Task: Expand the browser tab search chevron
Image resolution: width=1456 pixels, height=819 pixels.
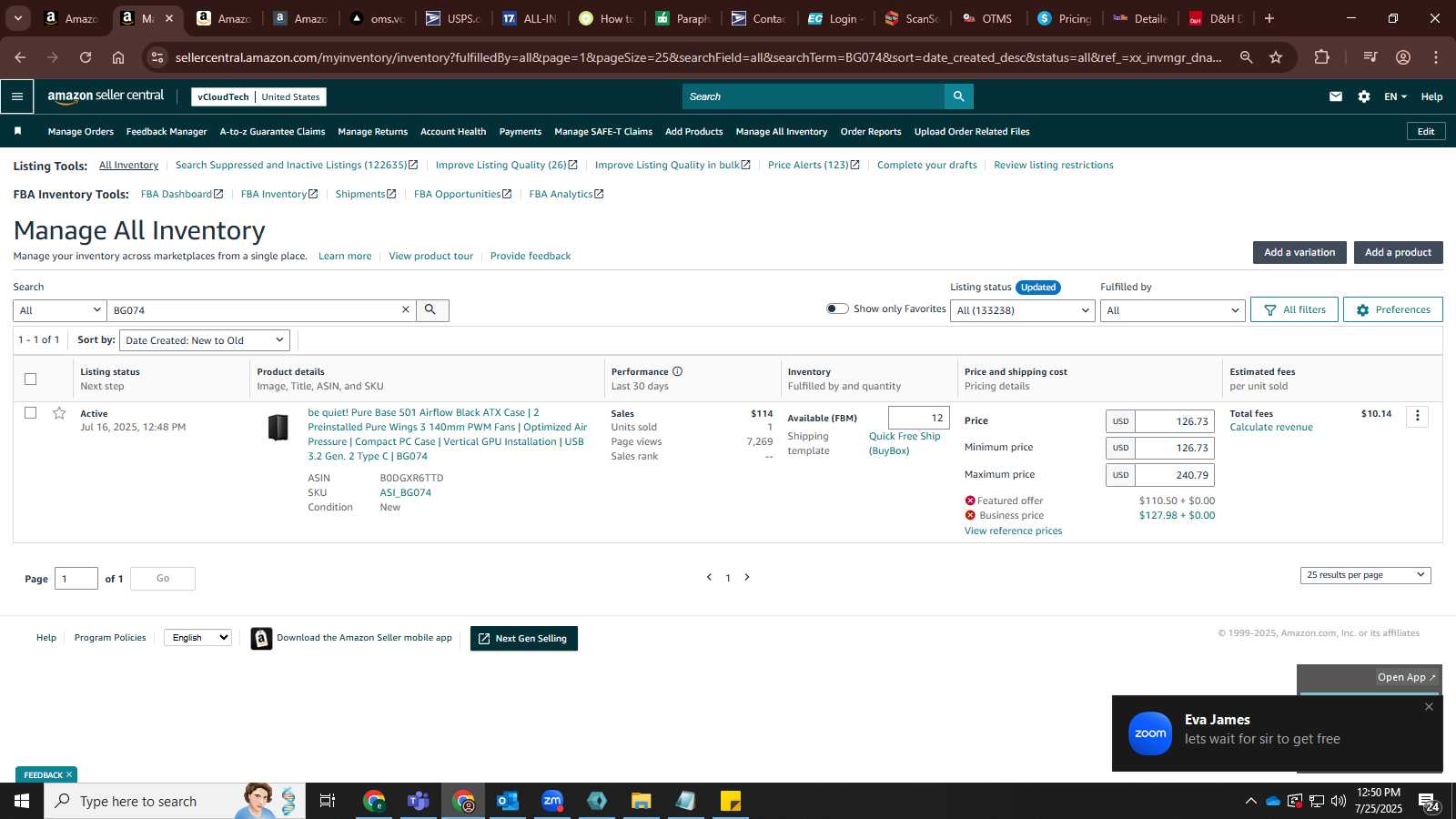Action: (17, 18)
